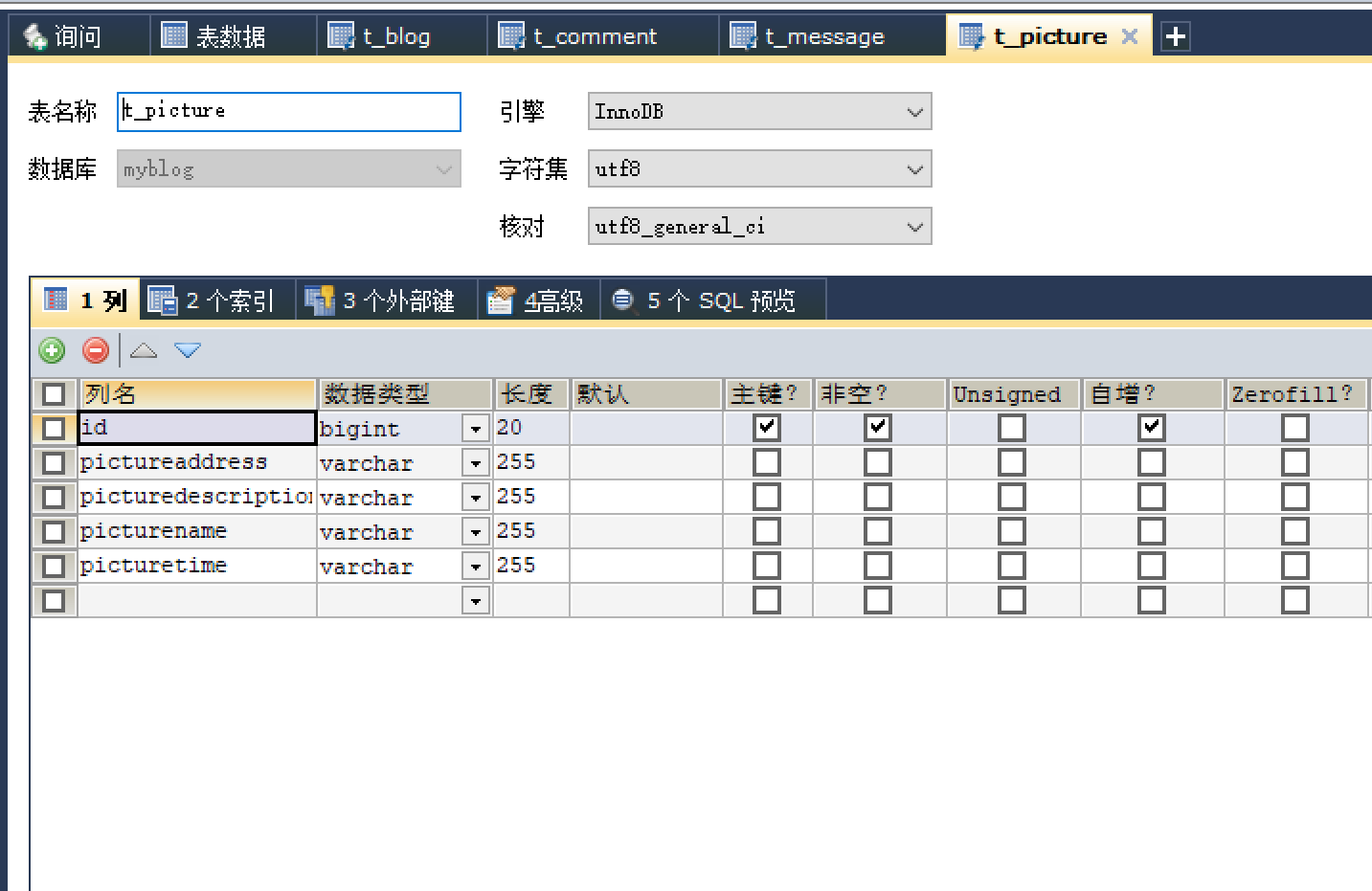Toggle select-all checkbox in header row
Viewport: 1372px width, 891px height.
[55, 394]
